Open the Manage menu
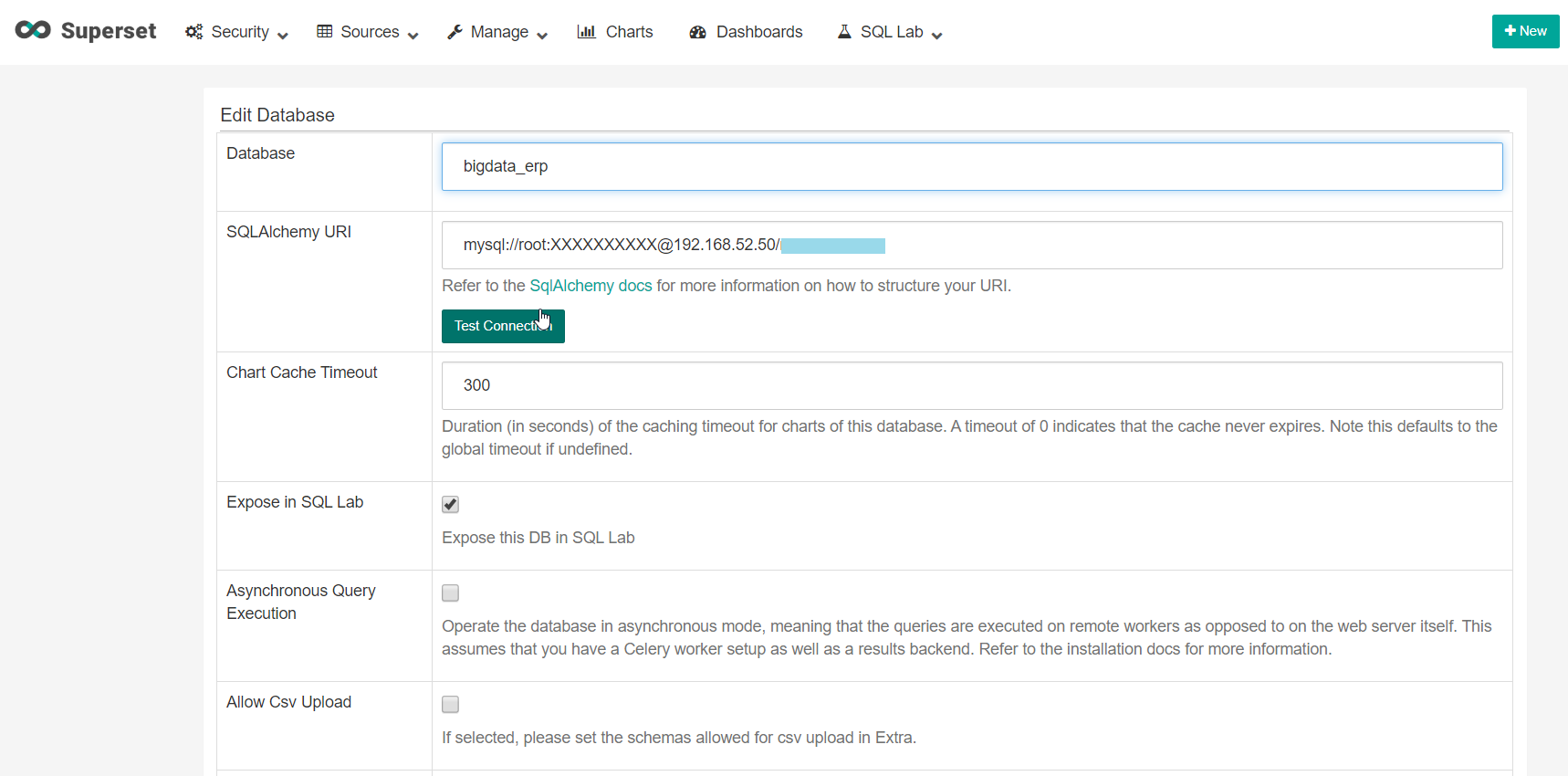1568x776 pixels. (x=497, y=32)
